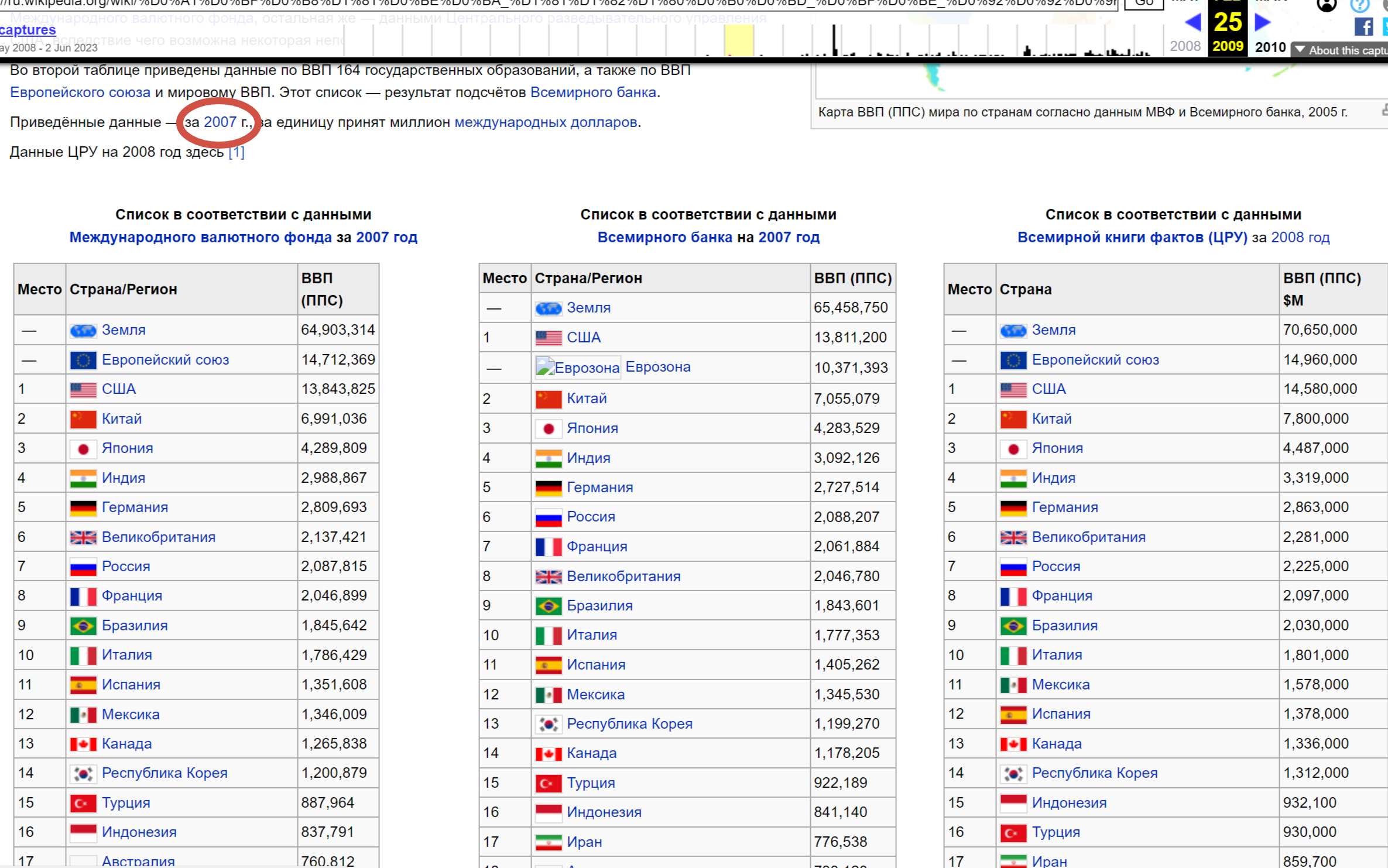Open Wayback user account icon
Screen dimensions: 1388x868
coord(1327,5)
